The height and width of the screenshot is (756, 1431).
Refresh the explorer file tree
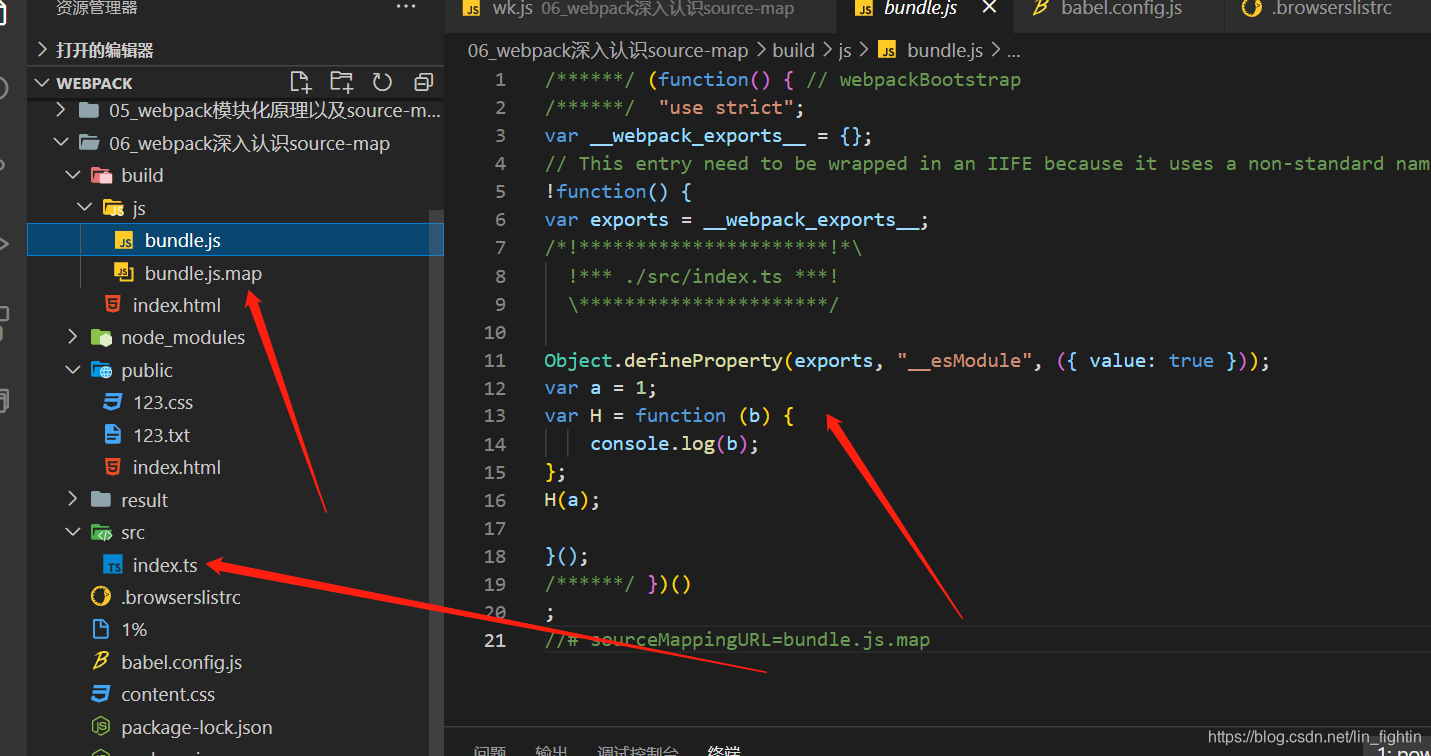[x=382, y=82]
